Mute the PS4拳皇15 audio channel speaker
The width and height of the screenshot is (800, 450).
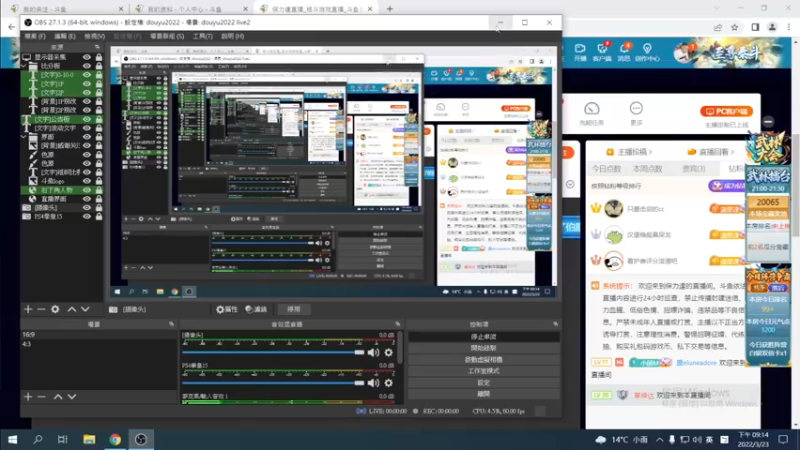click(373, 383)
